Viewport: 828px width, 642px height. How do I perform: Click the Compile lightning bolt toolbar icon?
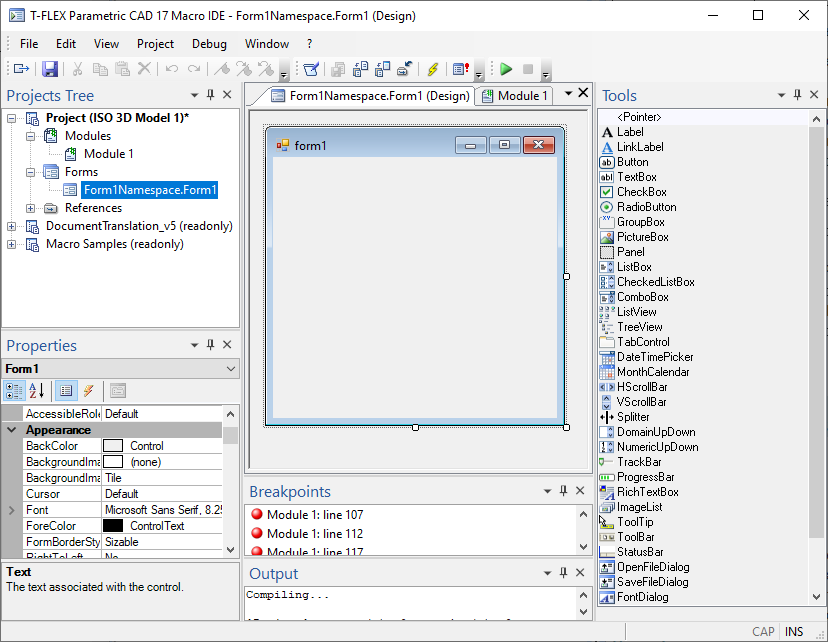(x=433, y=69)
